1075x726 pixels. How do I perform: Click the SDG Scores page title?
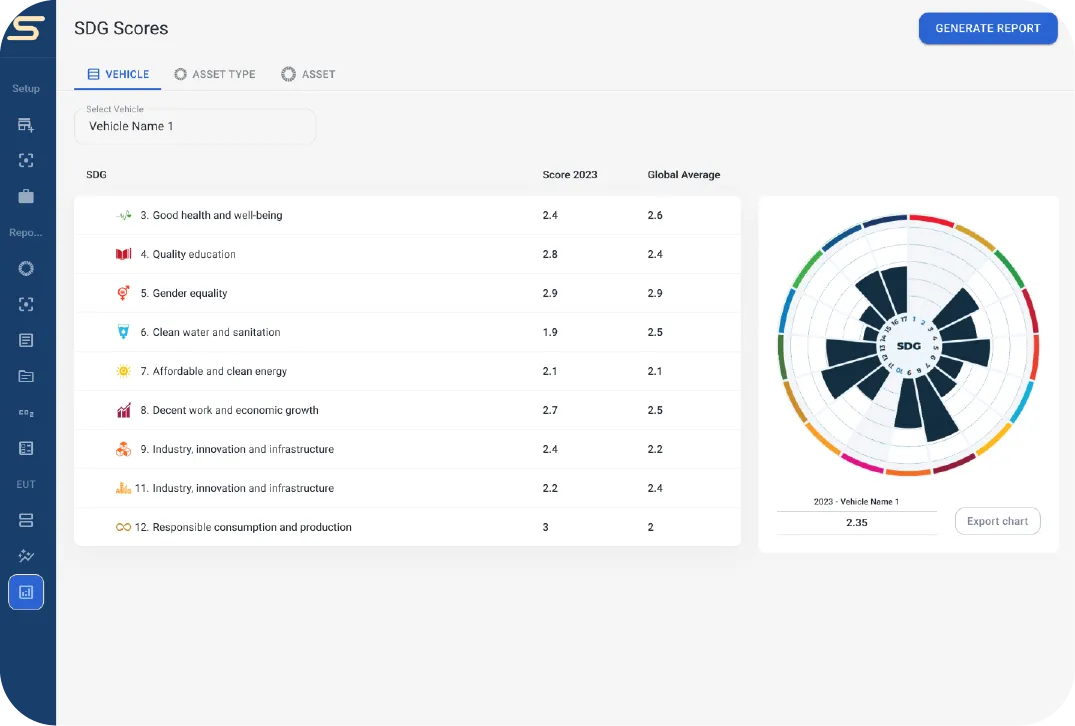click(x=121, y=28)
